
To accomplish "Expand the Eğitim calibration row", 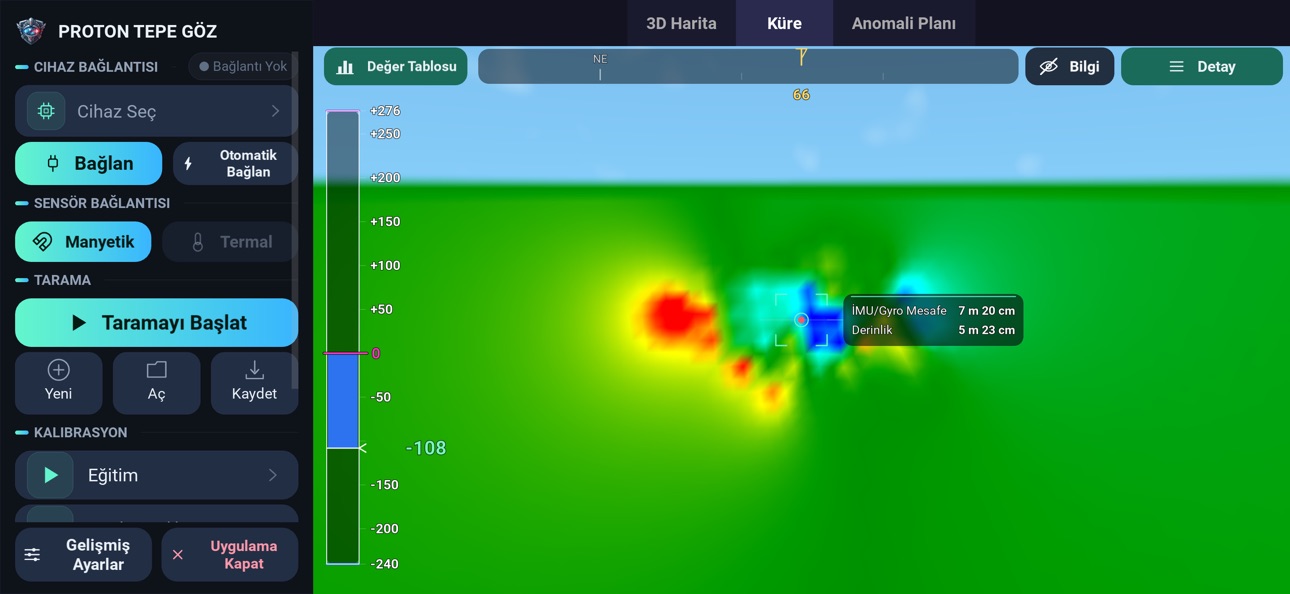I will (x=156, y=475).
